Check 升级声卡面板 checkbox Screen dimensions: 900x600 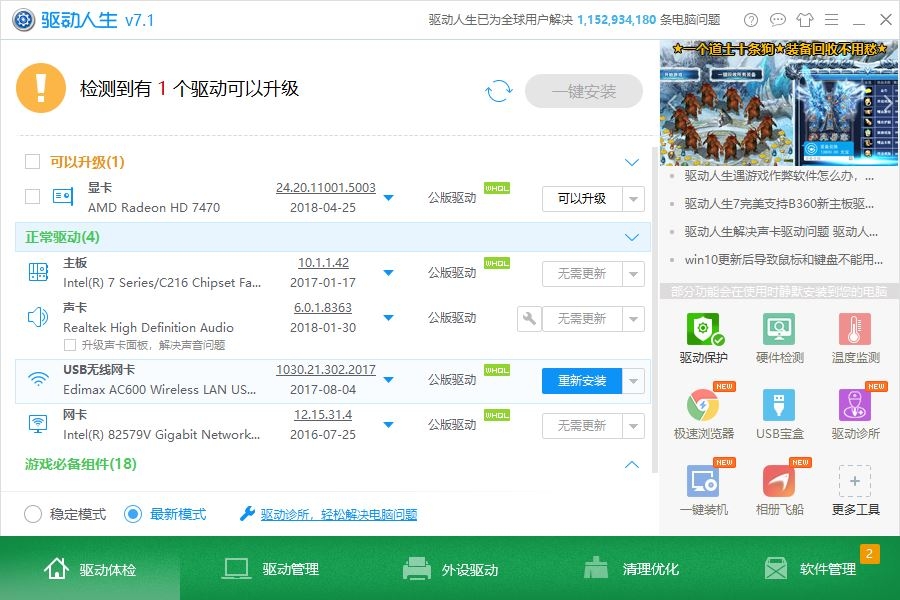(x=70, y=345)
